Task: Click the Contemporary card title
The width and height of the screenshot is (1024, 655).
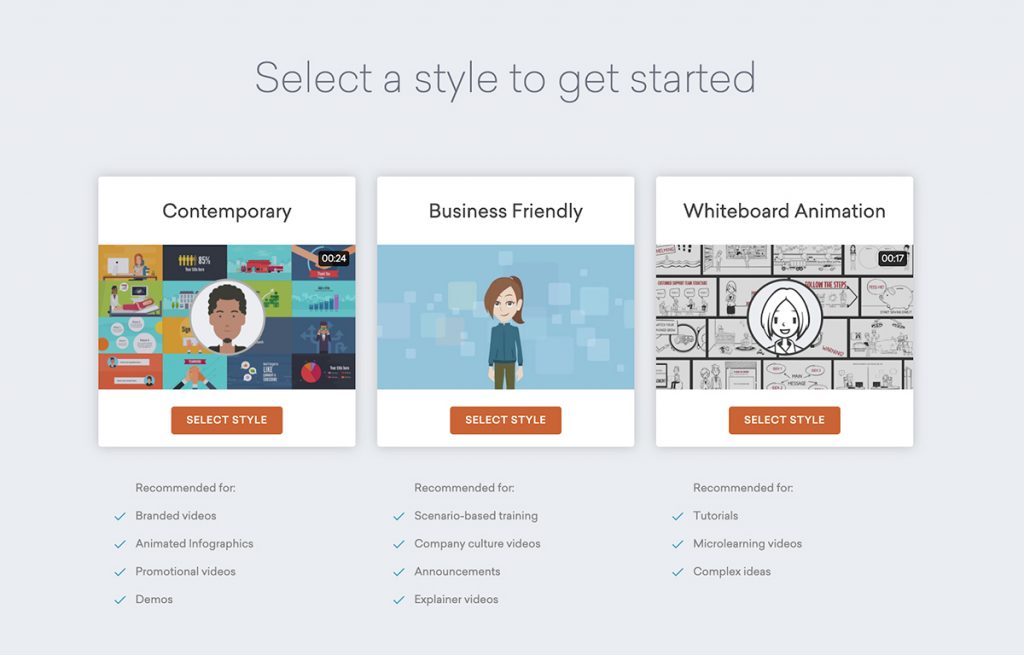Action: [x=227, y=212]
